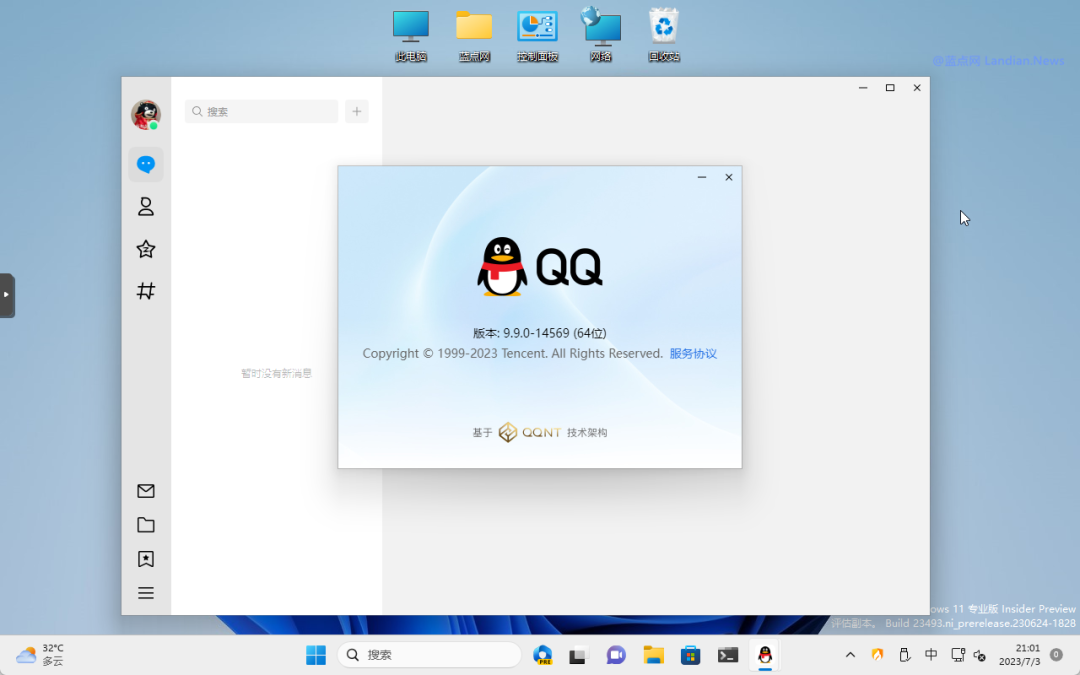The height and width of the screenshot is (675, 1080).
Task: Select the 回收站 recycle bin icon
Action: coord(664,35)
